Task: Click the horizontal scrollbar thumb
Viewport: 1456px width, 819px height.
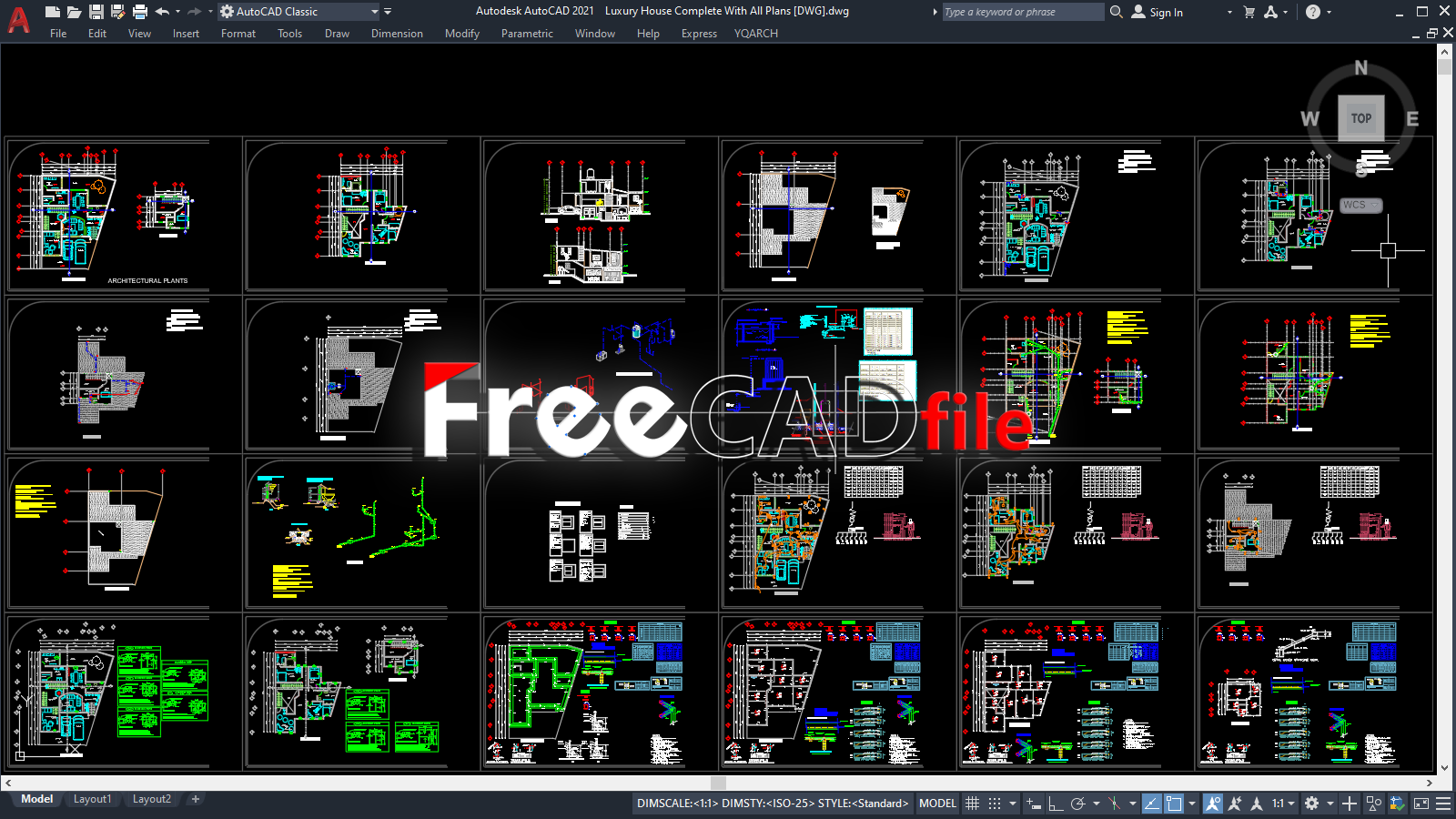Action: 718,783
